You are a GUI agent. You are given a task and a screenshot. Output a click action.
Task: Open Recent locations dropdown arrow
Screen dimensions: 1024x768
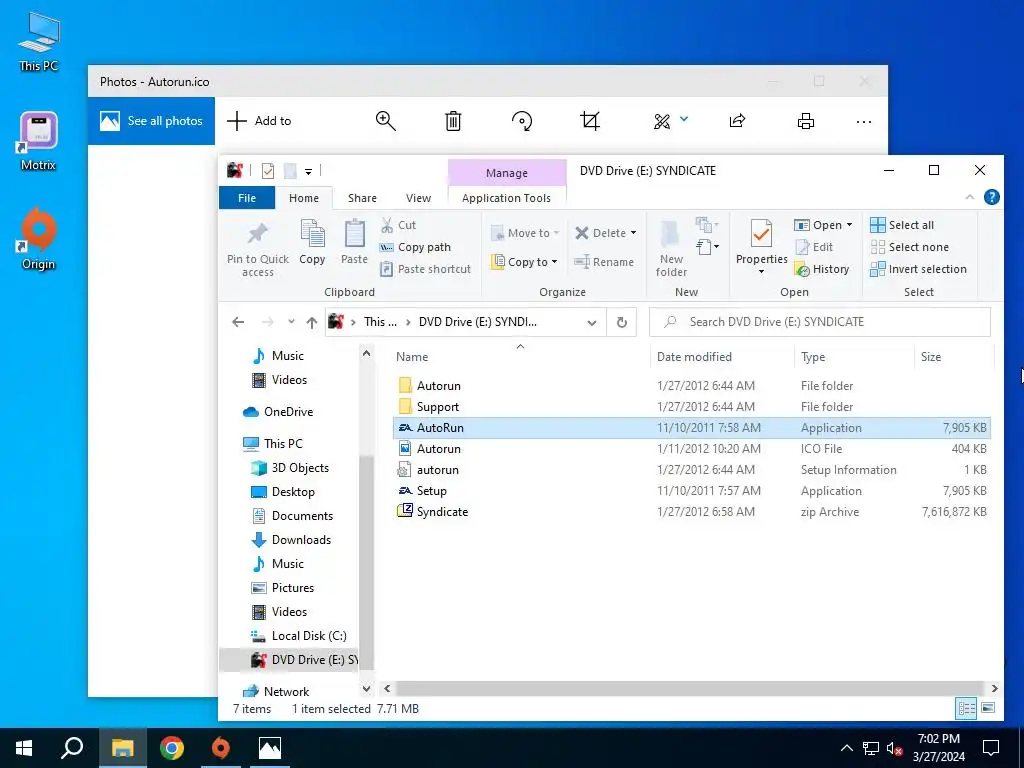[291, 322]
